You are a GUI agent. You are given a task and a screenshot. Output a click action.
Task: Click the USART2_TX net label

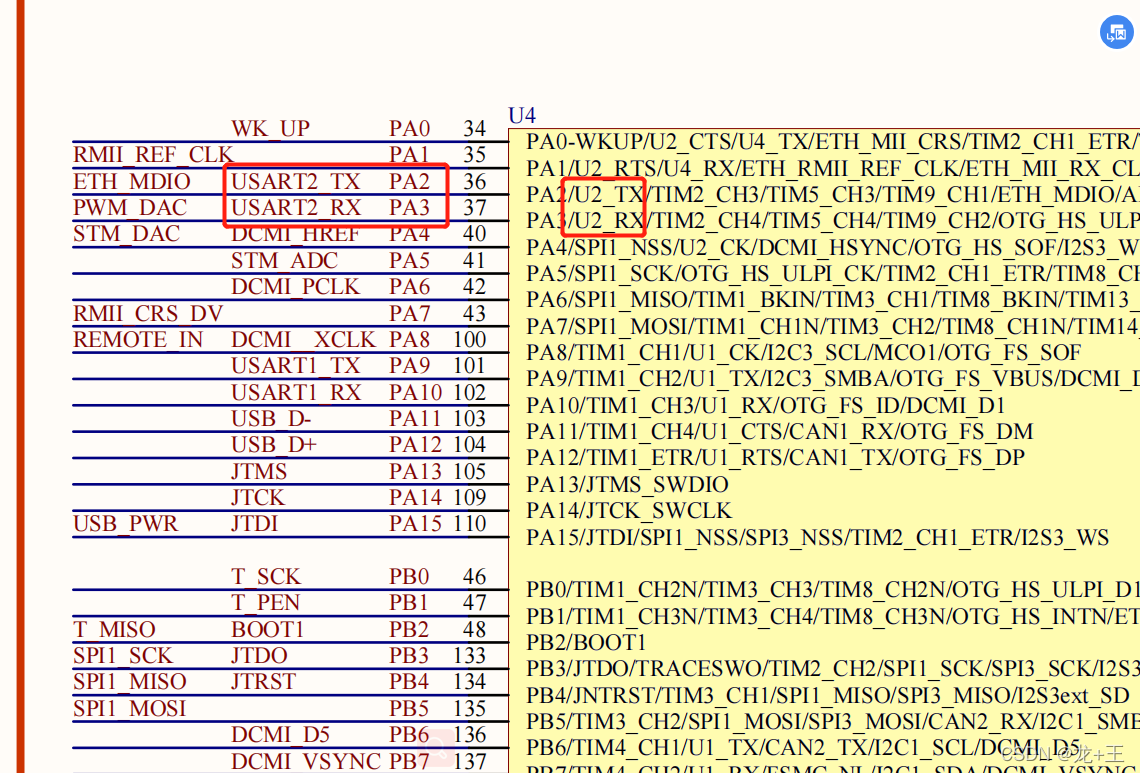[x=296, y=181]
